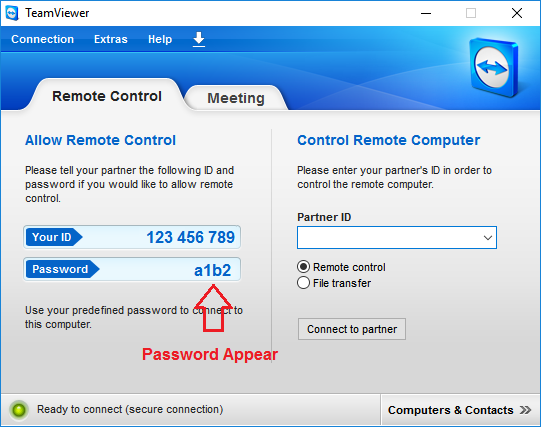Minimize the TeamViewer window

(426, 13)
